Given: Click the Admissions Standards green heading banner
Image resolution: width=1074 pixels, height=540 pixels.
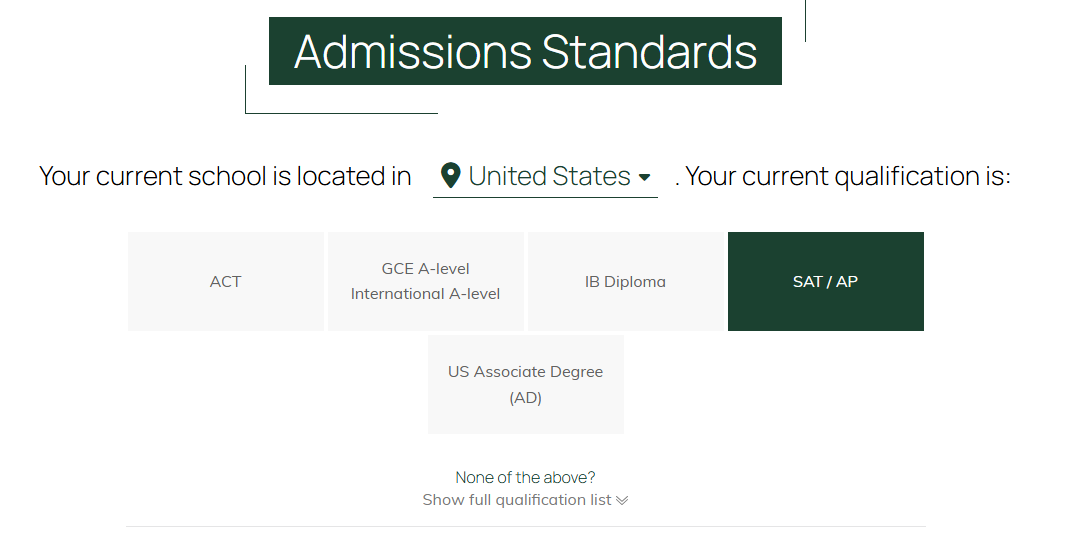Looking at the screenshot, I should [525, 51].
